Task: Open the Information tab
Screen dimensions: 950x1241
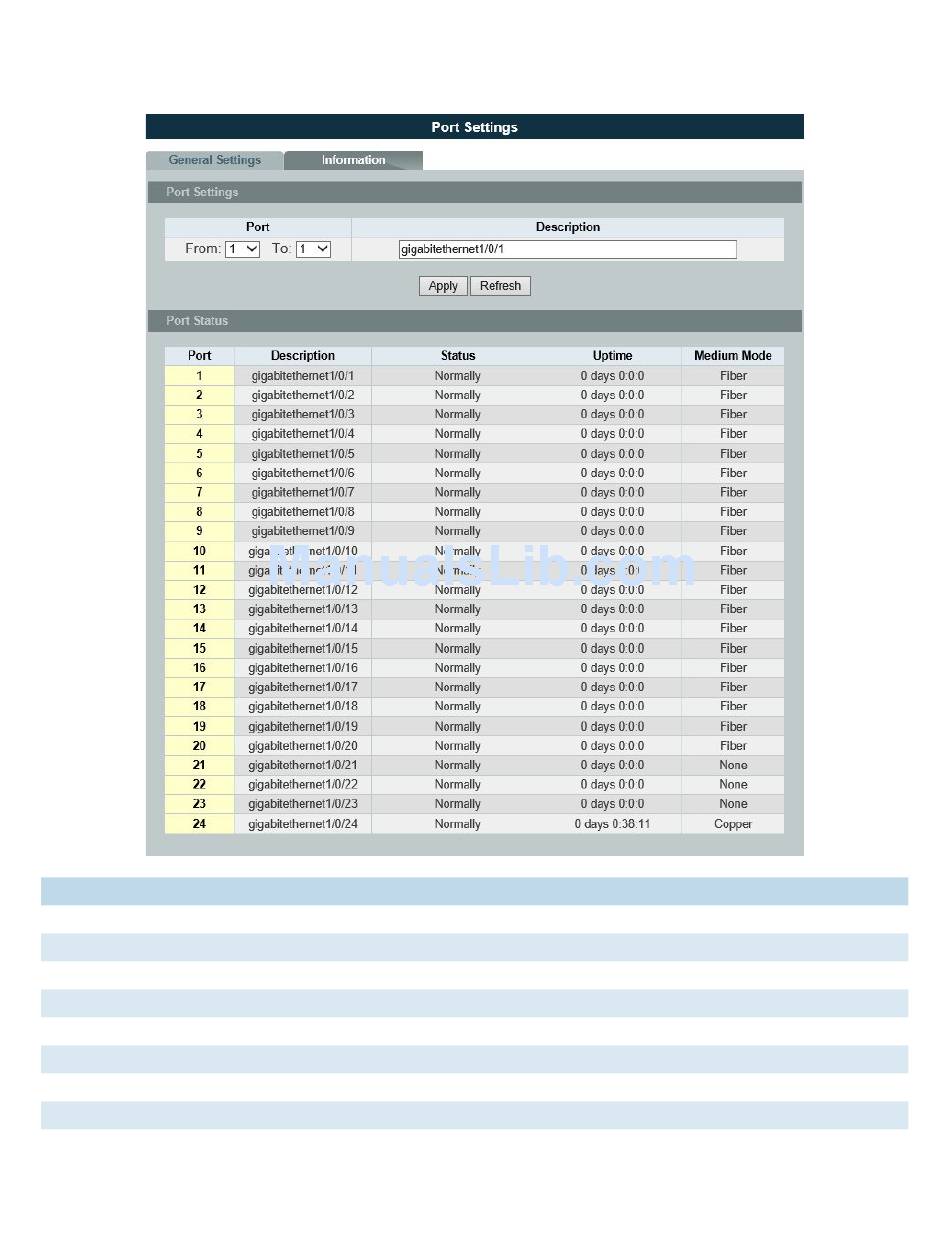Action: pos(353,160)
